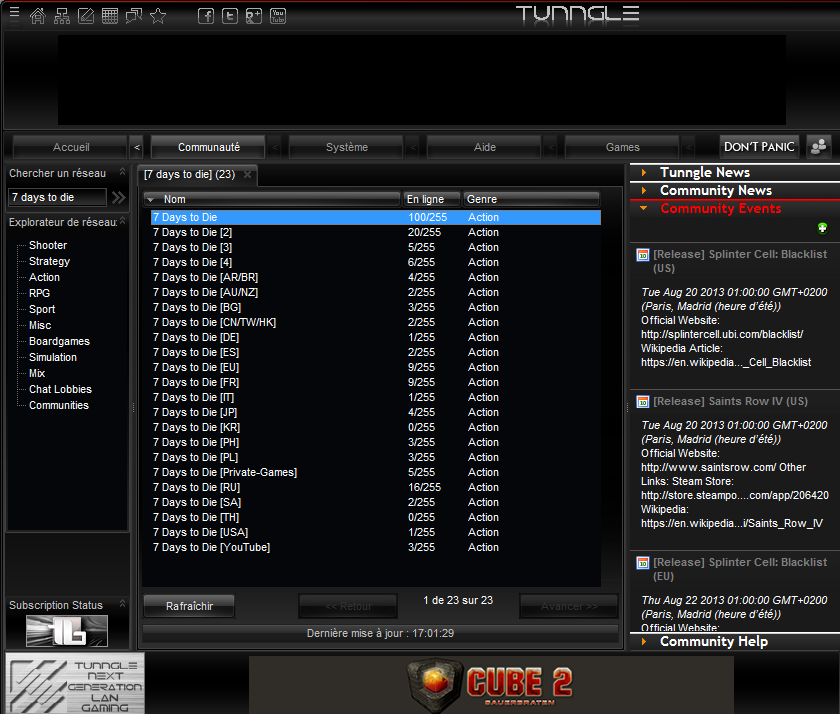The height and width of the screenshot is (714, 840).
Task: Click calendar icon of Splinter Cell Blacklist (EU)
Action: (643, 563)
